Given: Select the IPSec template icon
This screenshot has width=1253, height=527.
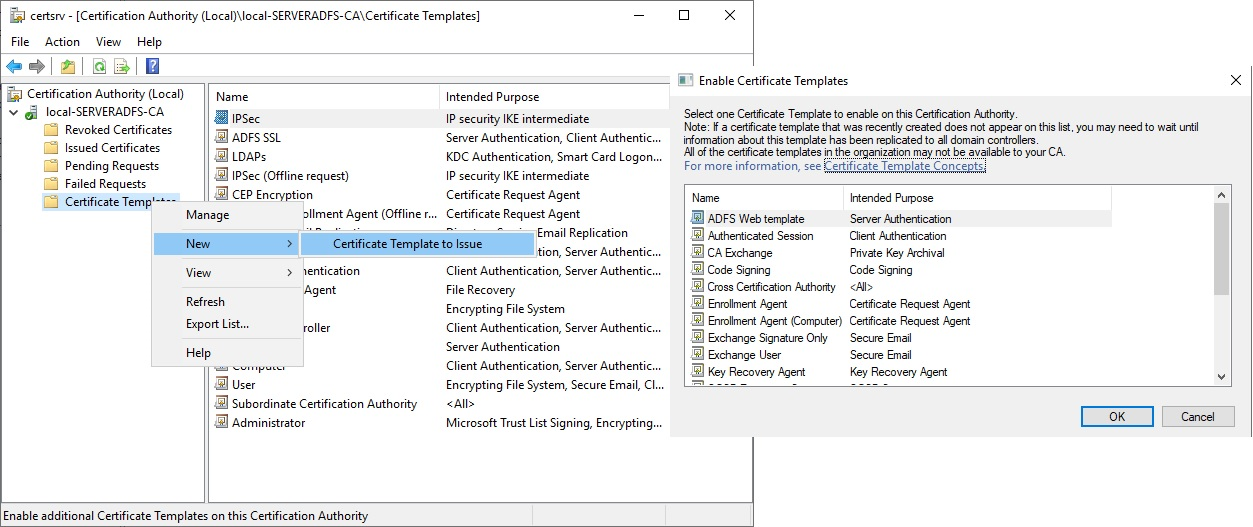Looking at the screenshot, I should (222, 119).
